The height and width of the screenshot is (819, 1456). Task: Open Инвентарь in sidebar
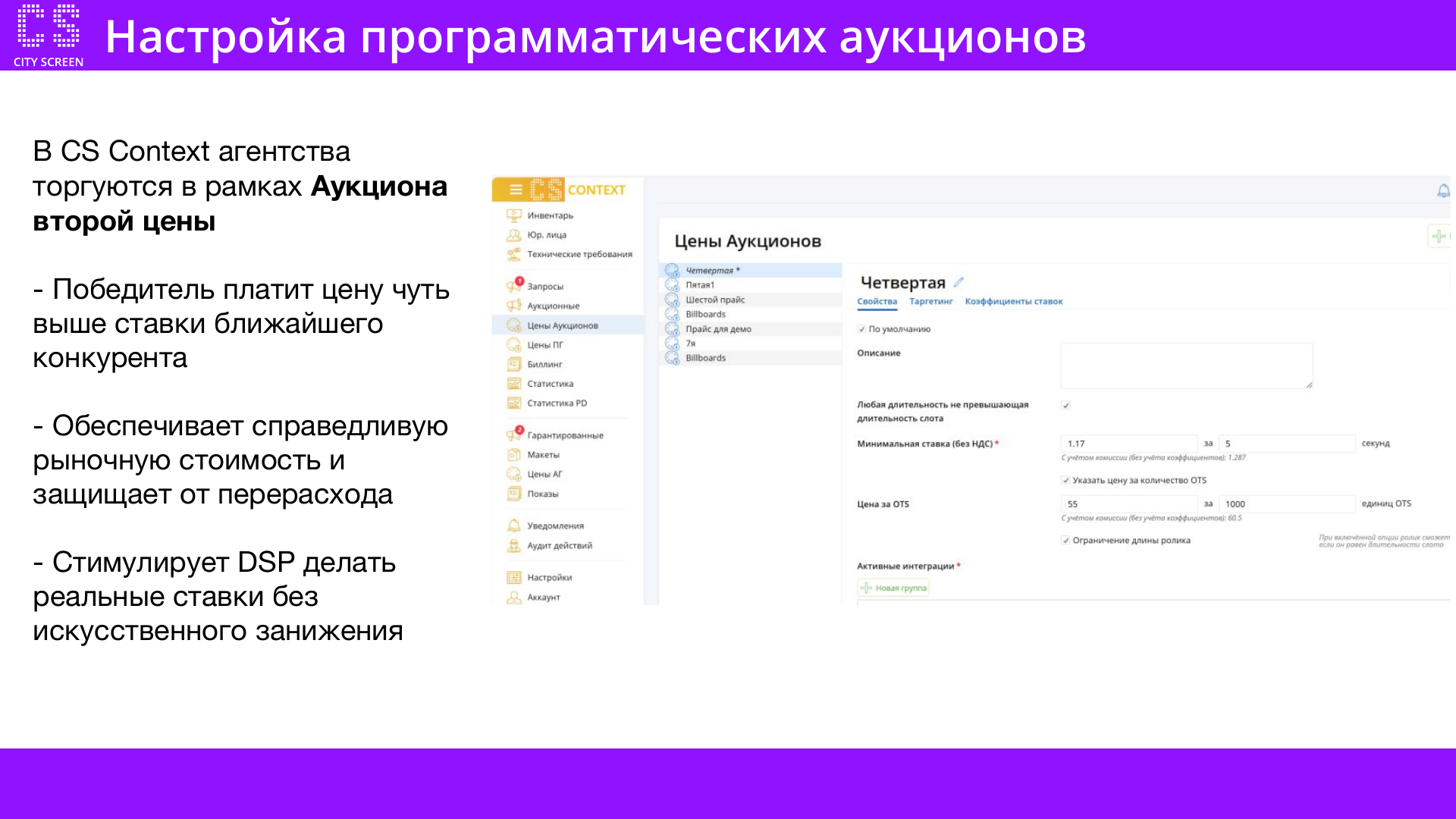(x=550, y=215)
